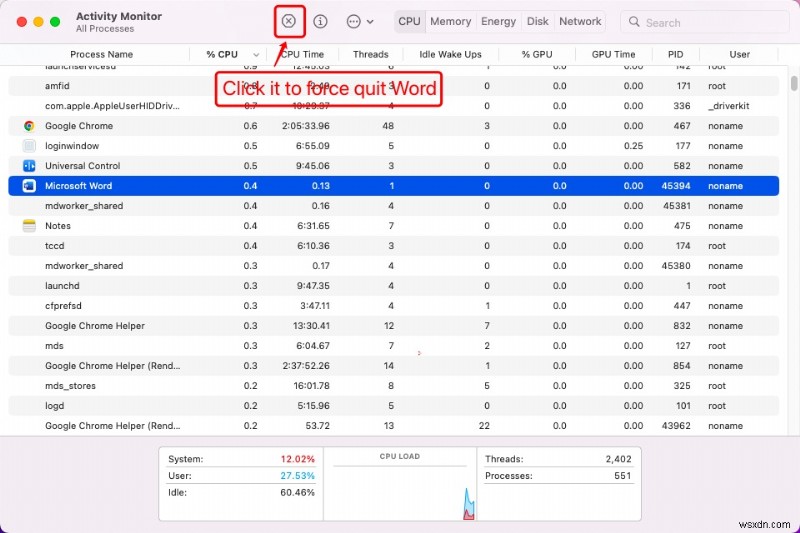Select the tccd process
The height and width of the screenshot is (533, 800).
(55, 246)
